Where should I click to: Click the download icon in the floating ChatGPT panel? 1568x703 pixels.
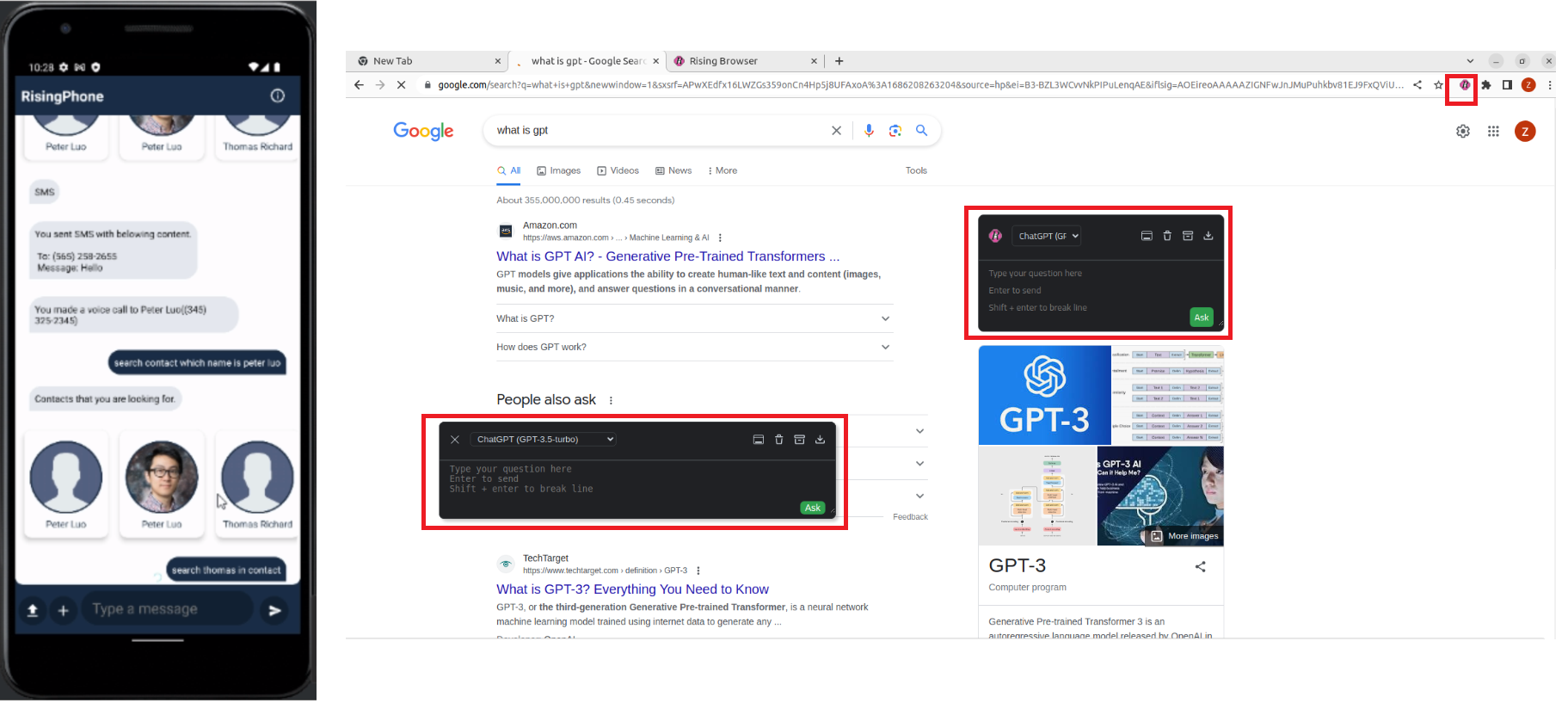click(820, 440)
